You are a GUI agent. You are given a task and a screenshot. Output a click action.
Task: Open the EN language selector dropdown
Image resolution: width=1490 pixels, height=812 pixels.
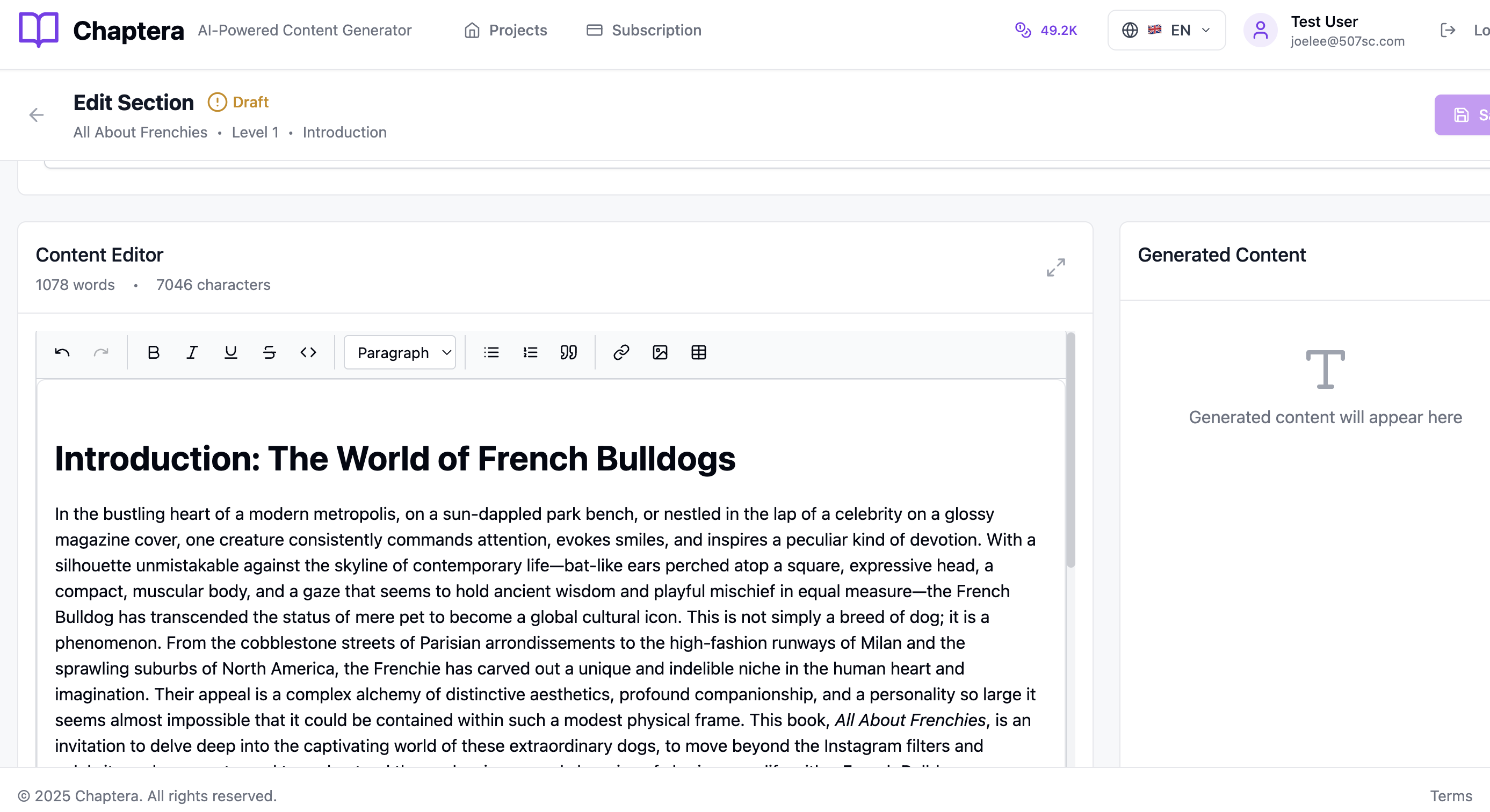tap(1166, 30)
